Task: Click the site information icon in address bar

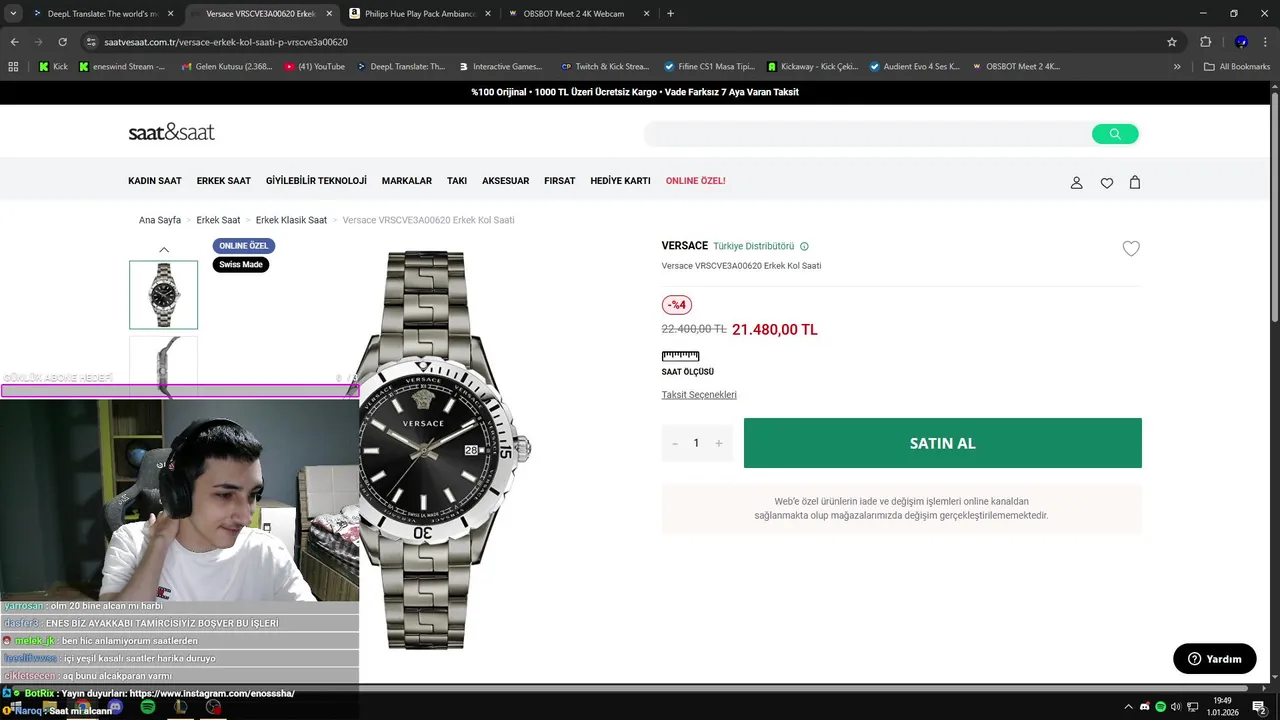Action: pyautogui.click(x=91, y=42)
